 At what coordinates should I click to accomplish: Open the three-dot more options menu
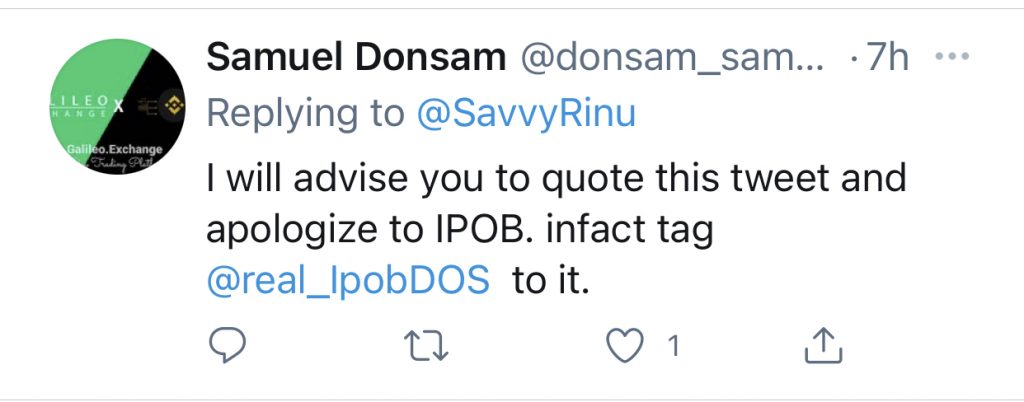click(x=953, y=56)
